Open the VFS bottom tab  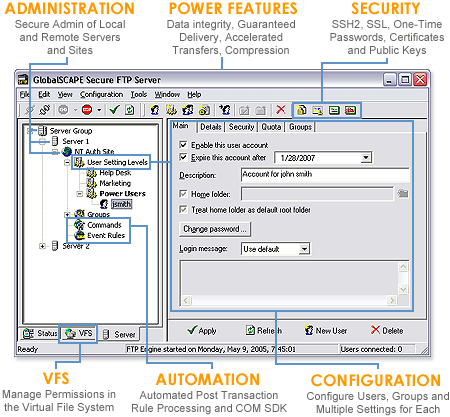coord(79,333)
